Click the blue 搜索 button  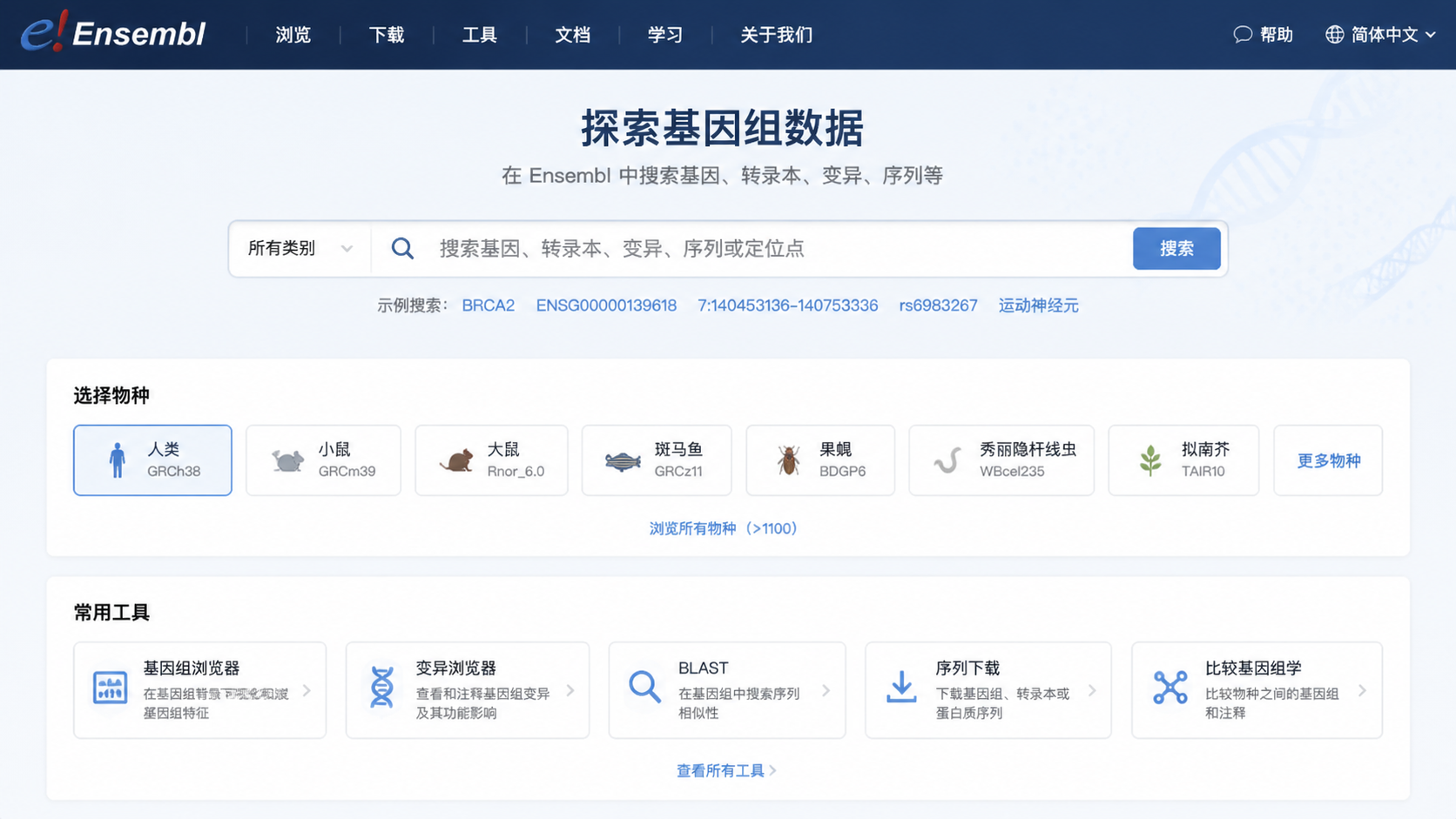click(1176, 249)
